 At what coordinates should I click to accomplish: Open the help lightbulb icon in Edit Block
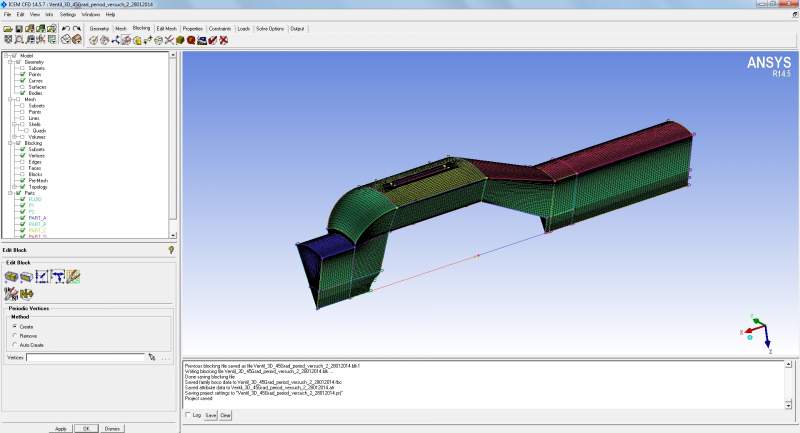[171, 250]
